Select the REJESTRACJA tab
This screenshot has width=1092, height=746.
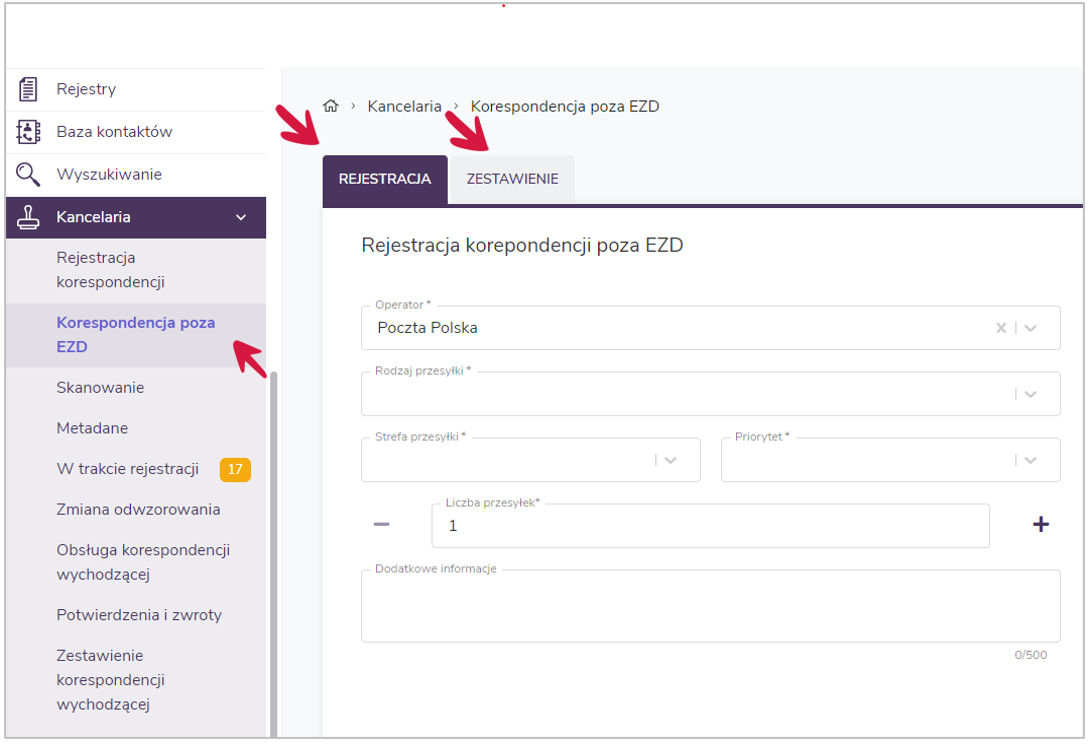pos(384,179)
